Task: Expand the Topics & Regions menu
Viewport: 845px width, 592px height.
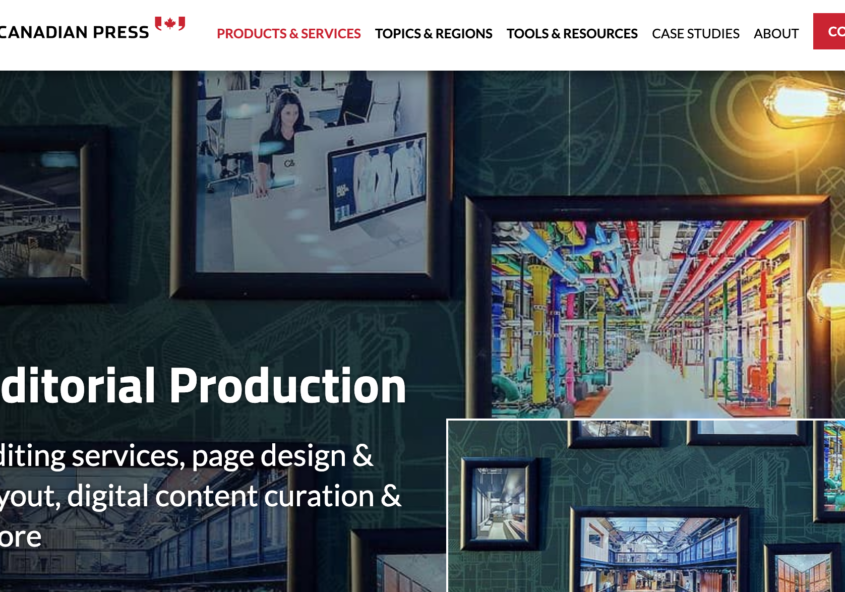Action: [x=433, y=33]
